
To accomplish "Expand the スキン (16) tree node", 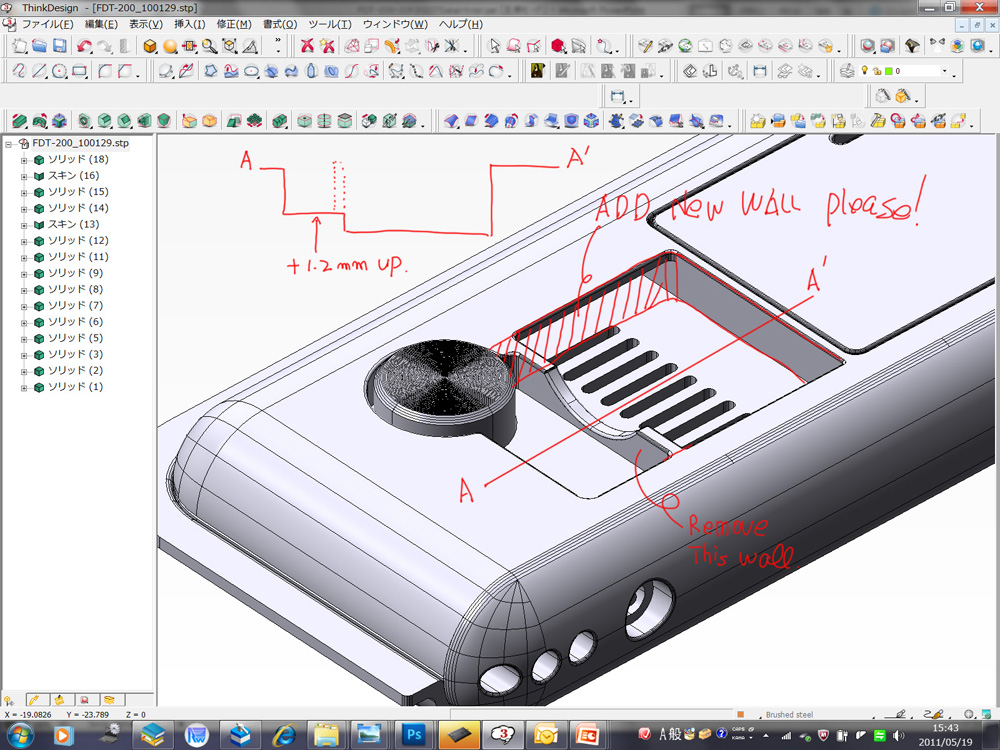I will click(x=24, y=176).
